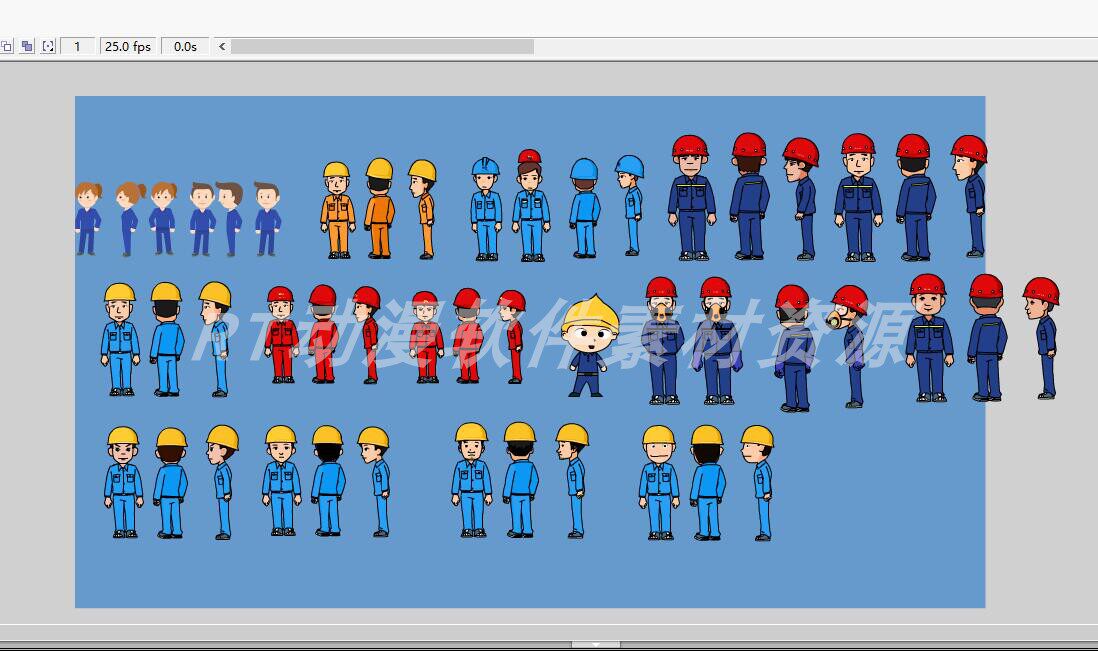
Task: Collapse the bottom panel with the arrow handle
Action: point(596,644)
